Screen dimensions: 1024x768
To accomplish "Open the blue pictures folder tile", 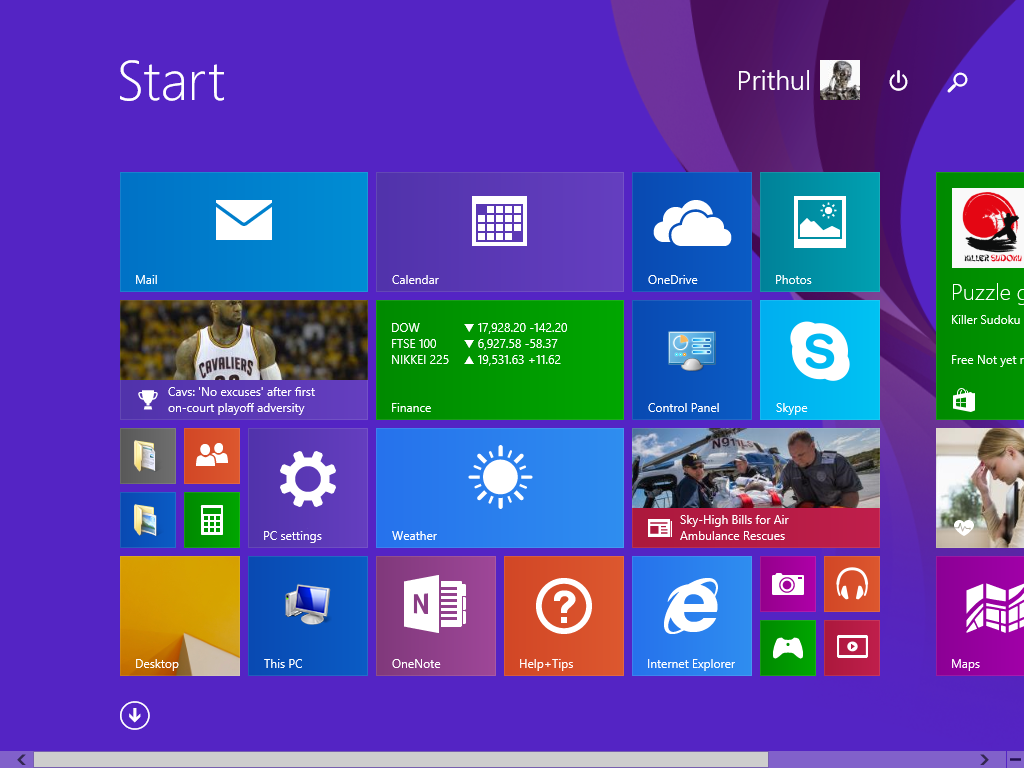I will tap(148, 520).
